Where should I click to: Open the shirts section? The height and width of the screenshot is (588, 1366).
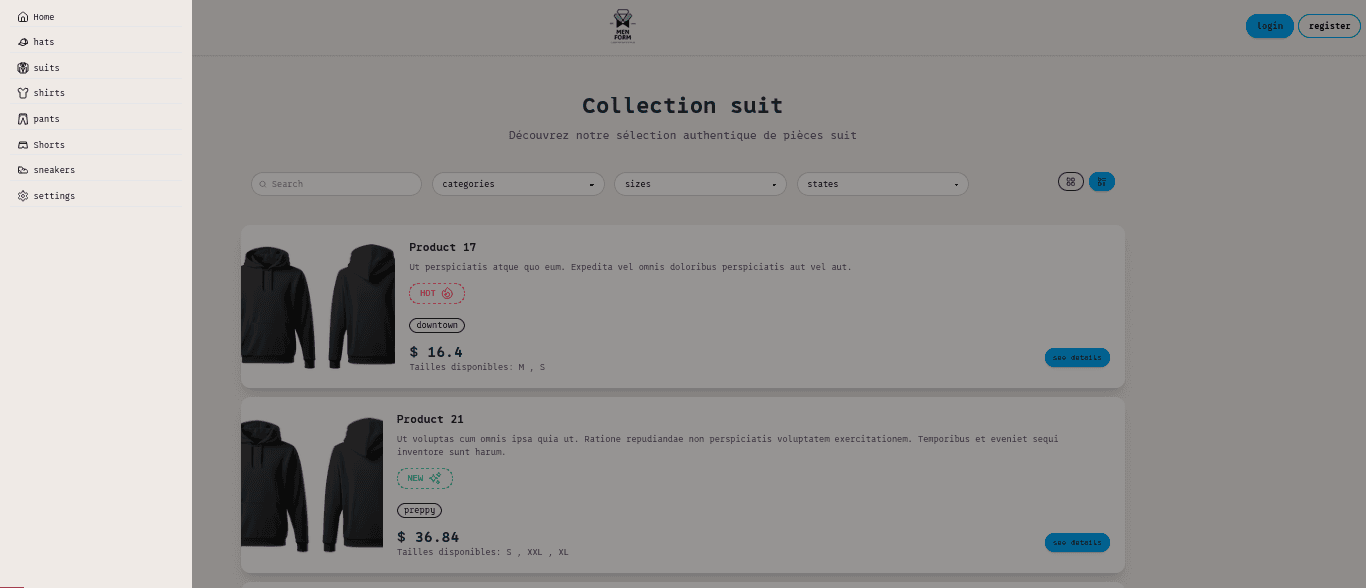click(x=98, y=93)
